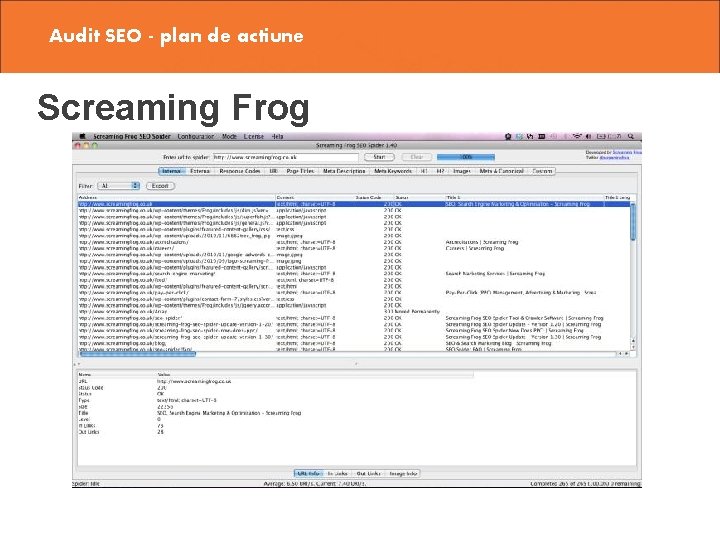Viewport: 720px width, 540px height.
Task: Switch to the Page Titles tab
Action: click(x=300, y=171)
